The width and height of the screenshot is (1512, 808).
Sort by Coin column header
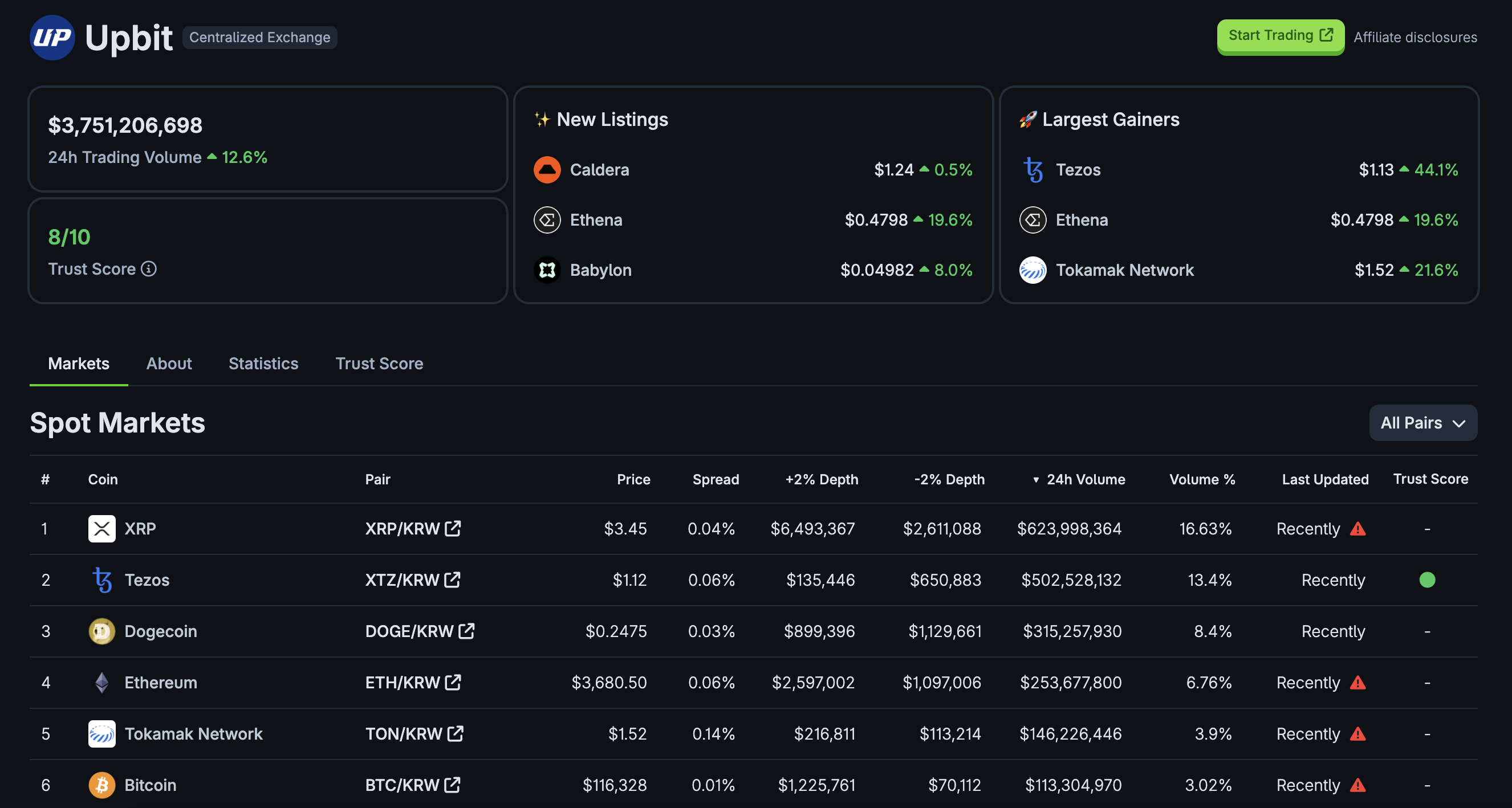click(x=103, y=479)
